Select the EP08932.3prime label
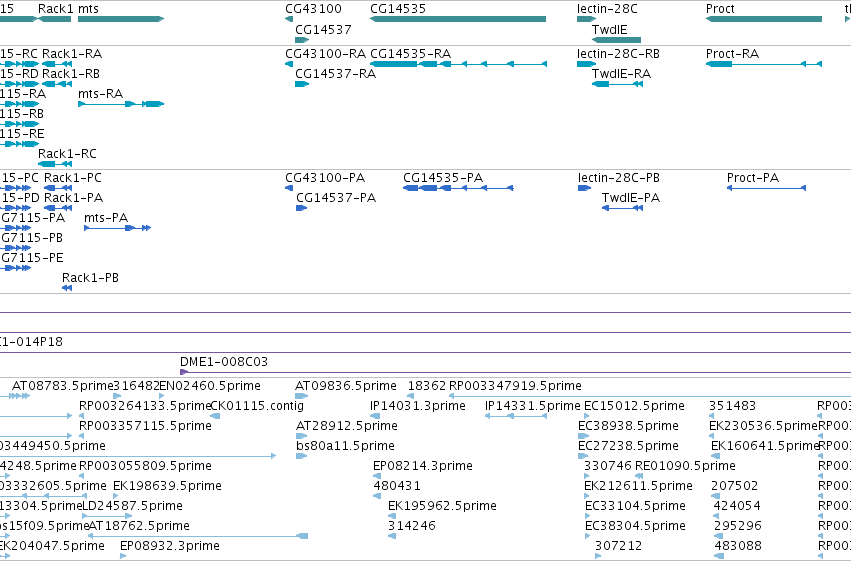Screen dimensions: 851x561 170,546
